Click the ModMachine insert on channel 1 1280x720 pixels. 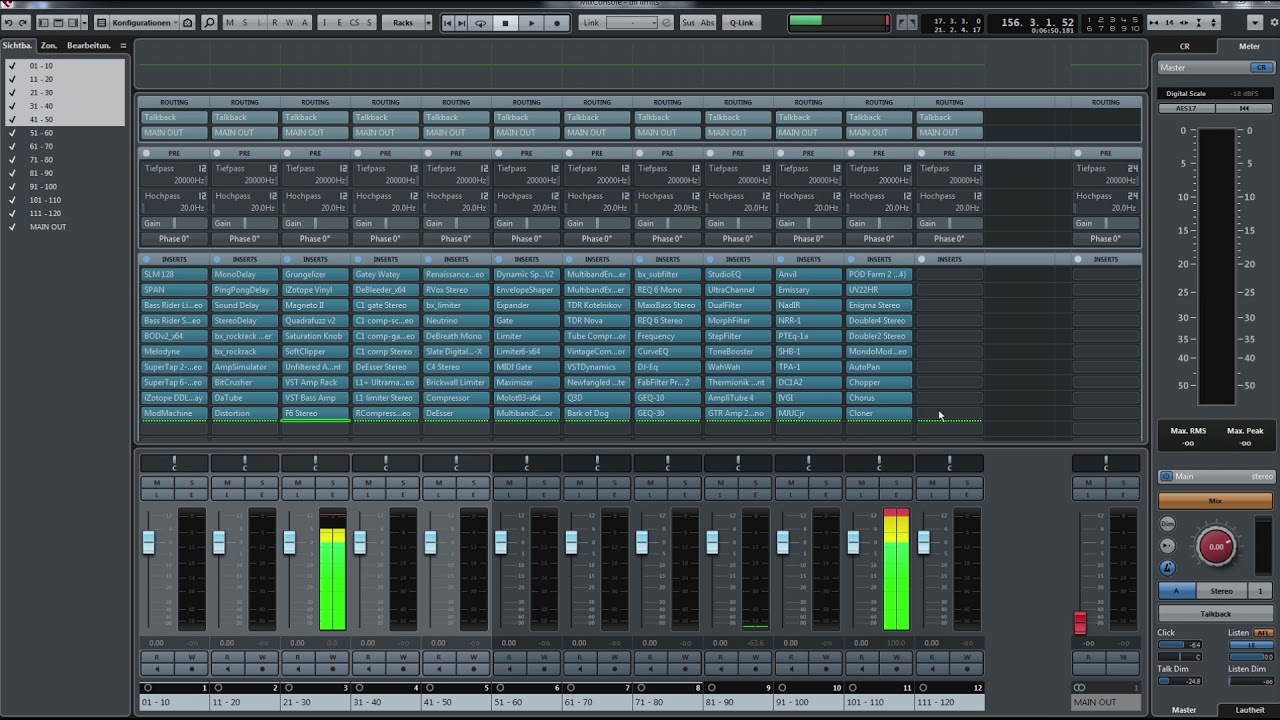[x=174, y=413]
